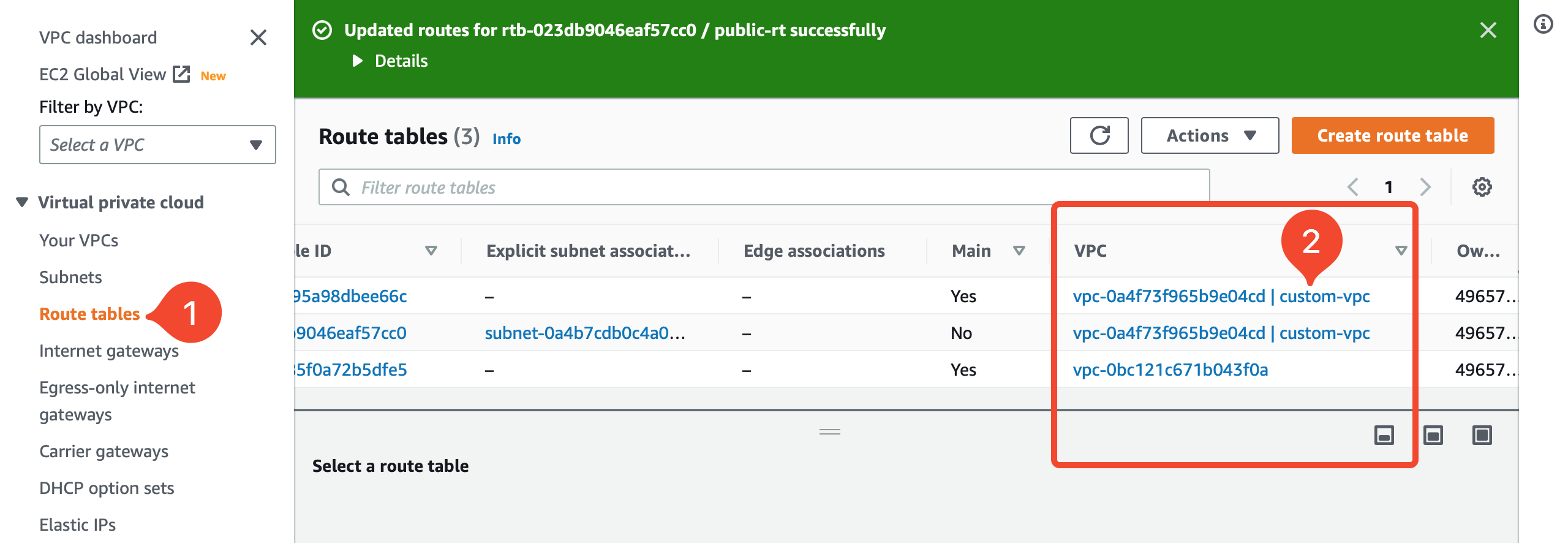1568x543 pixels.
Task: Select the small split-view layout icon
Action: tap(1385, 435)
